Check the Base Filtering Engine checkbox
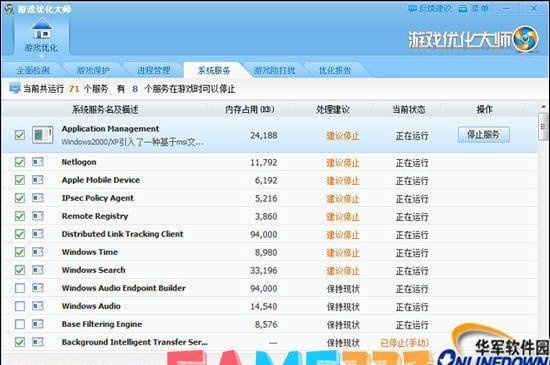Screen dimensions: 550x365 point(20,324)
